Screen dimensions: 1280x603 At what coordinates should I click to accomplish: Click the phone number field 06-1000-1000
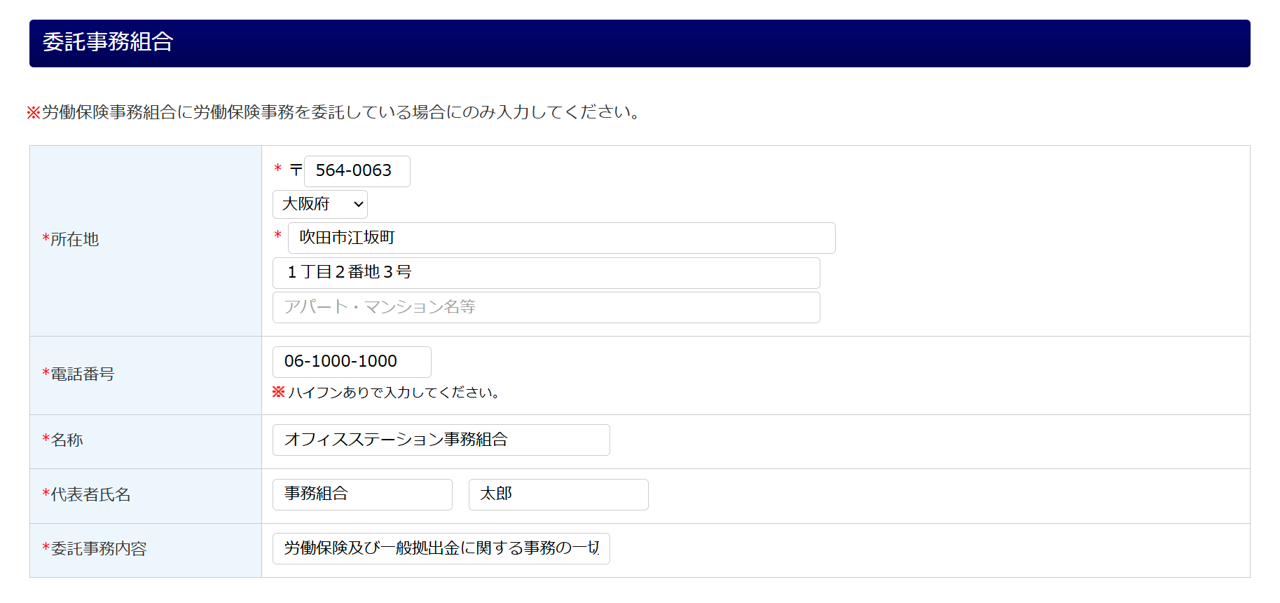click(352, 362)
